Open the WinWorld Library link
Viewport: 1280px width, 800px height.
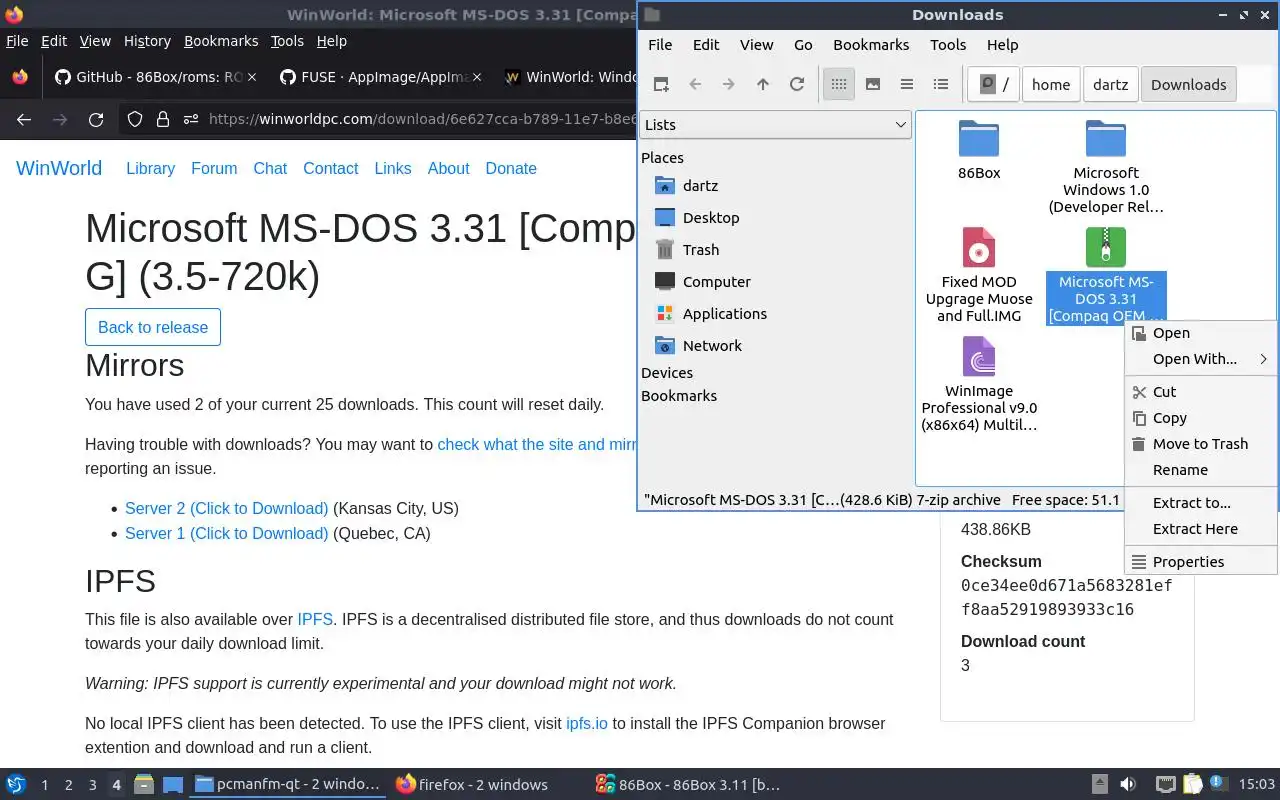tap(150, 169)
